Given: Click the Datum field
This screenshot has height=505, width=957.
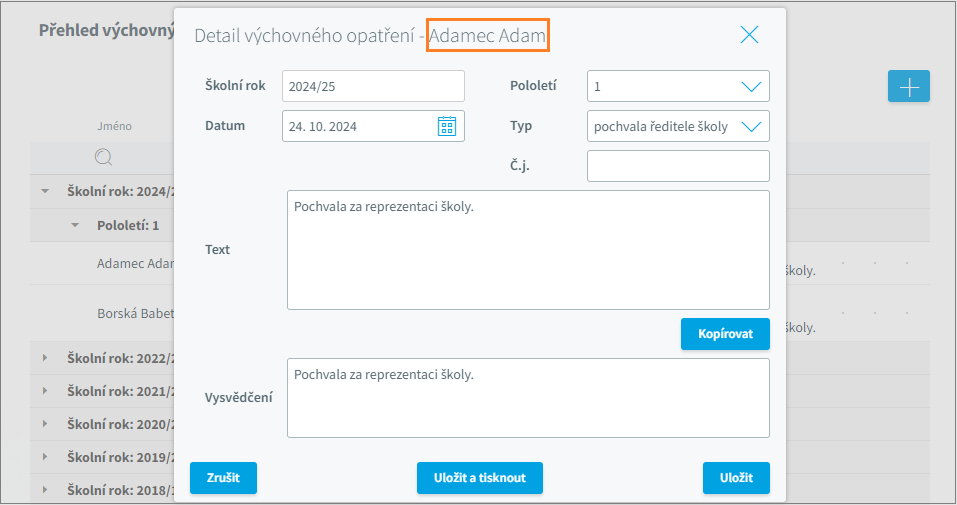Looking at the screenshot, I should 357,127.
